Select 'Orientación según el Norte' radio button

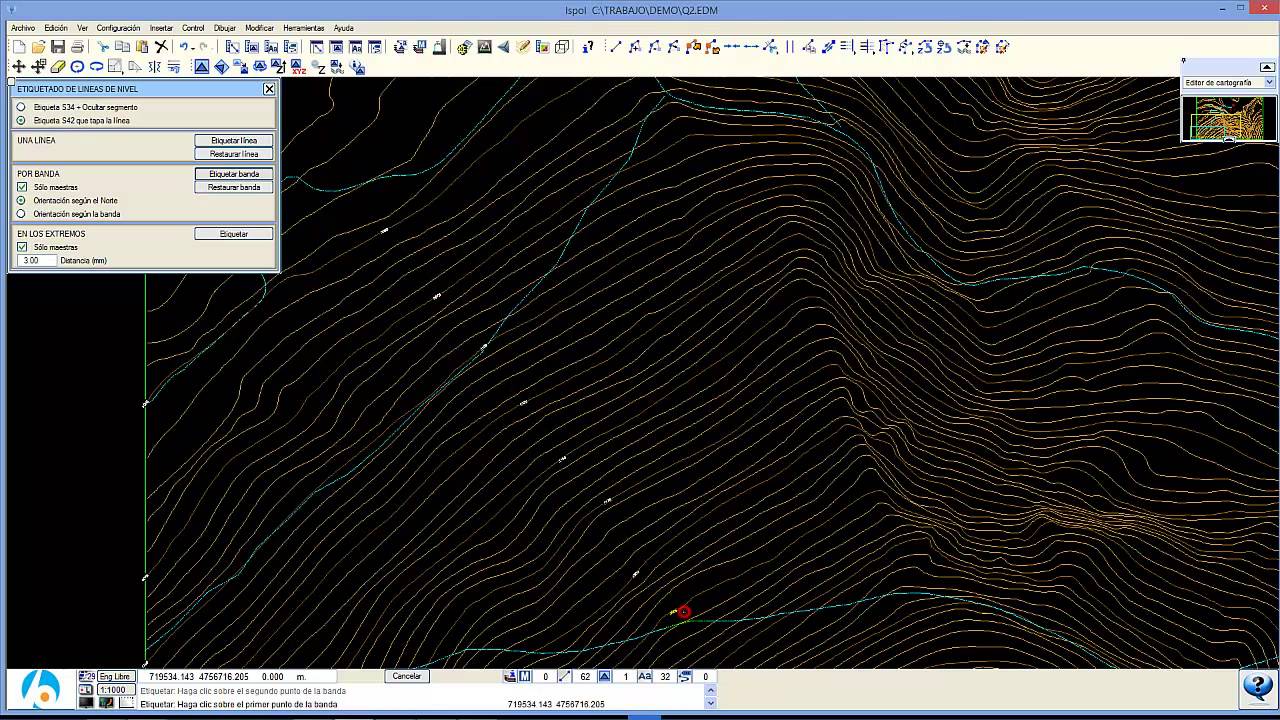pyautogui.click(x=21, y=200)
